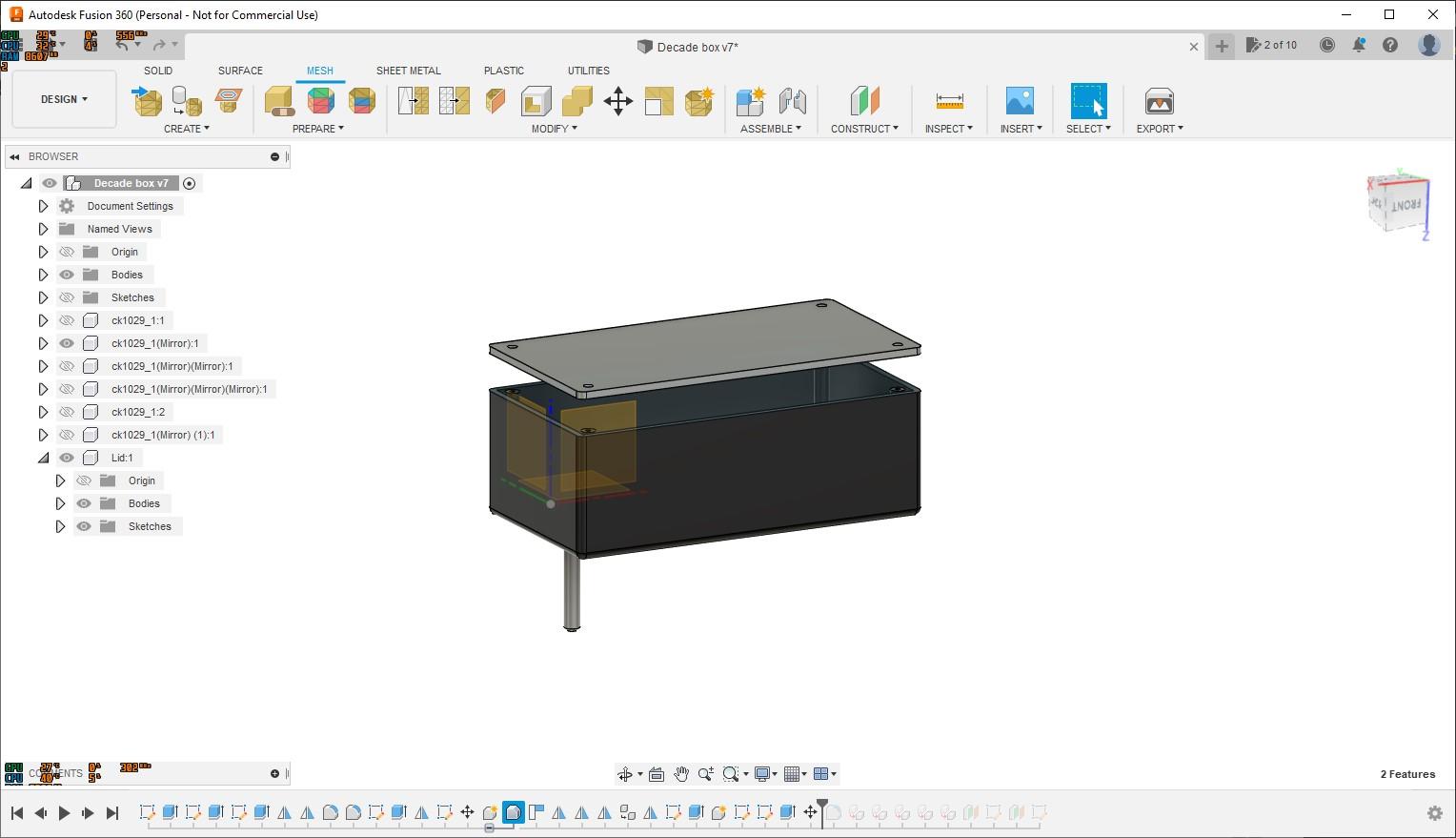Open the CREATE dropdown menu
1456x838 pixels.
tap(187, 129)
